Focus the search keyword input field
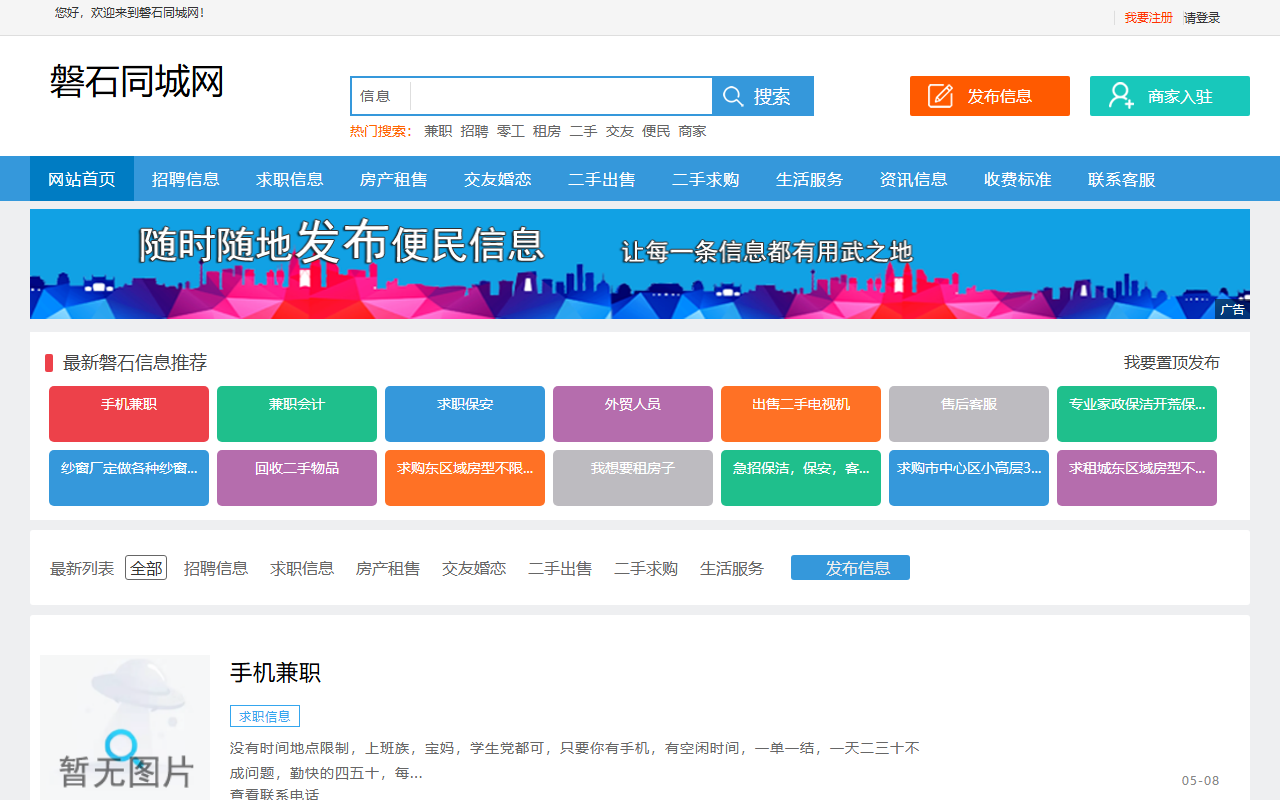Image resolution: width=1280 pixels, height=800 pixels. pos(561,96)
